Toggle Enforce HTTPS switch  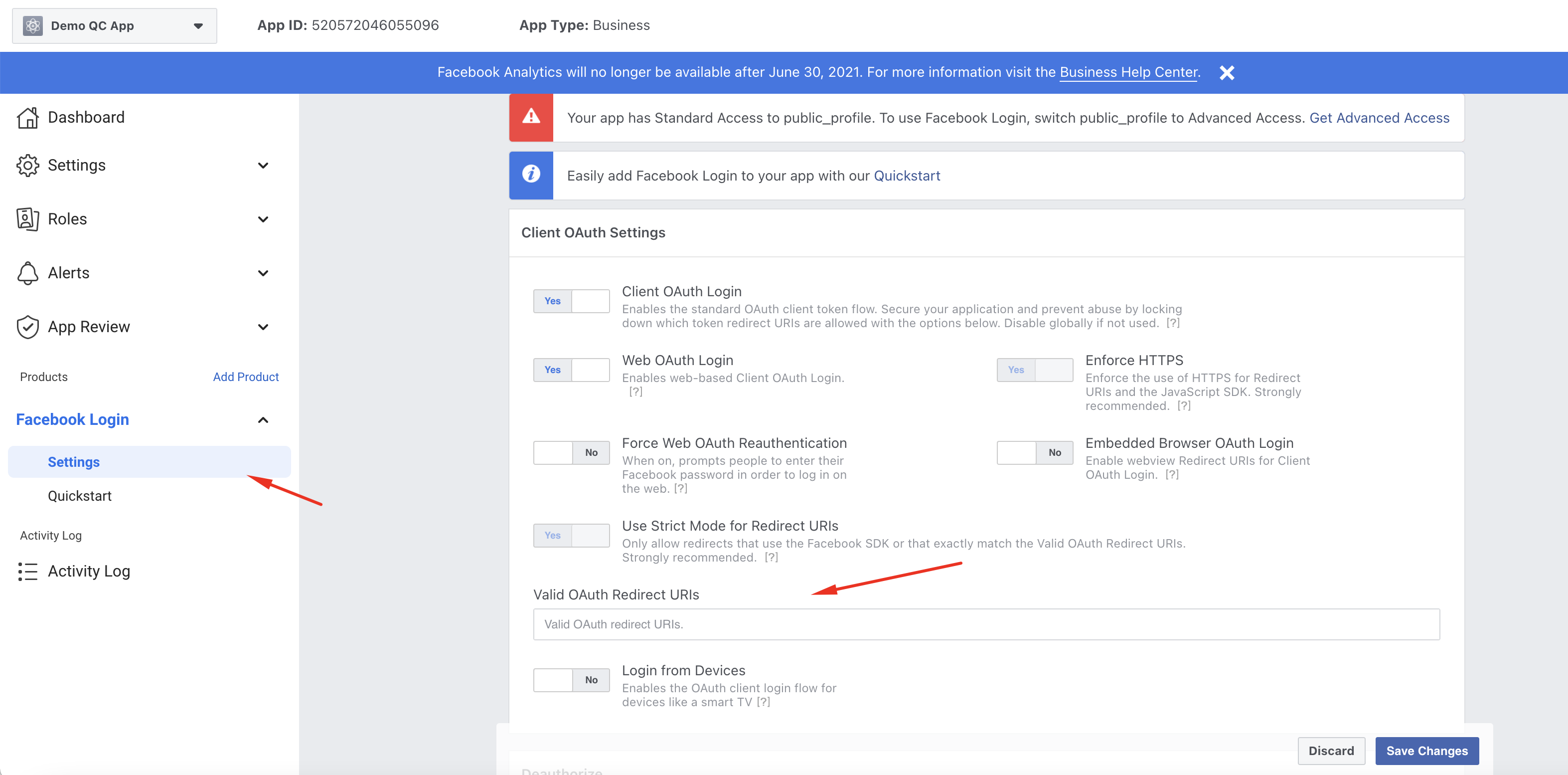coord(1035,370)
